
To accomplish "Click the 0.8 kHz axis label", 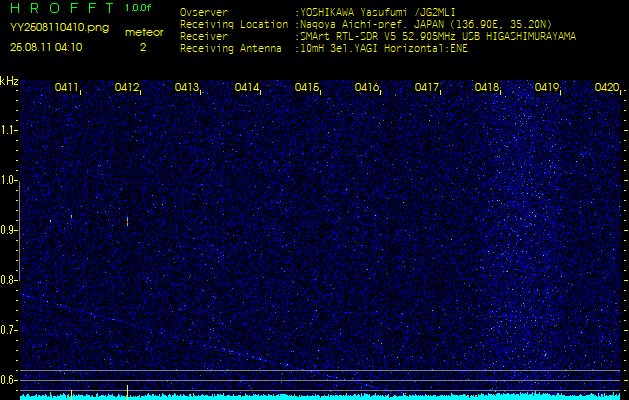I will click(8, 280).
